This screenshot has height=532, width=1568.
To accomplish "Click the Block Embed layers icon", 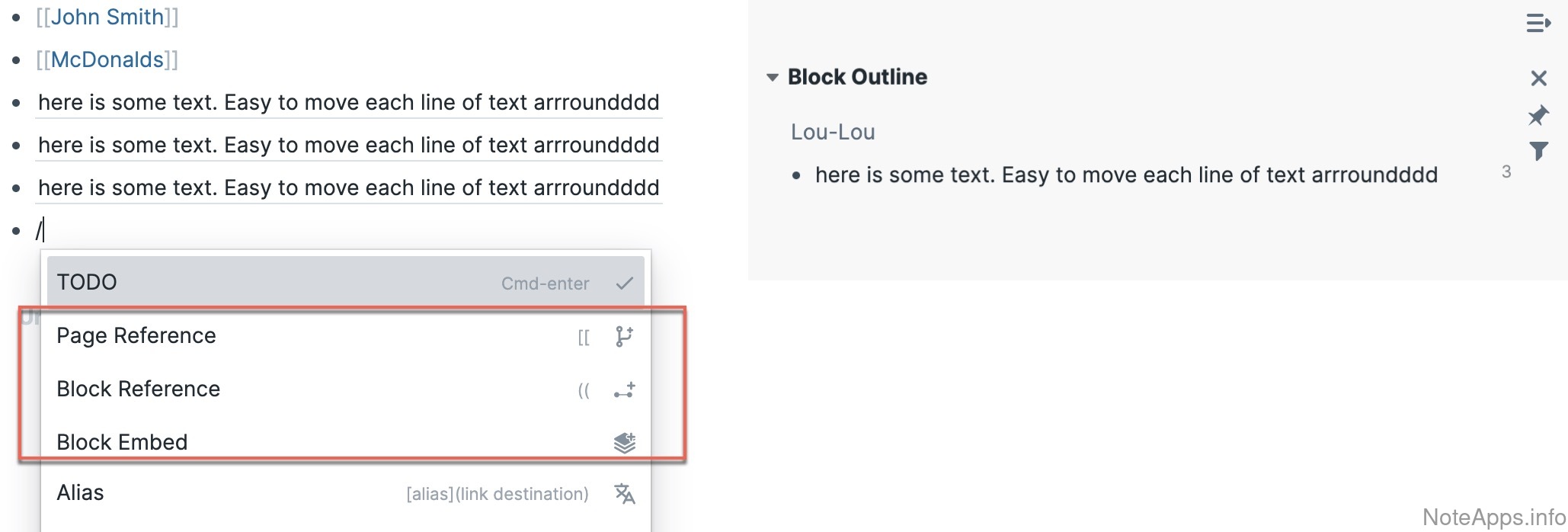I will pyautogui.click(x=624, y=443).
